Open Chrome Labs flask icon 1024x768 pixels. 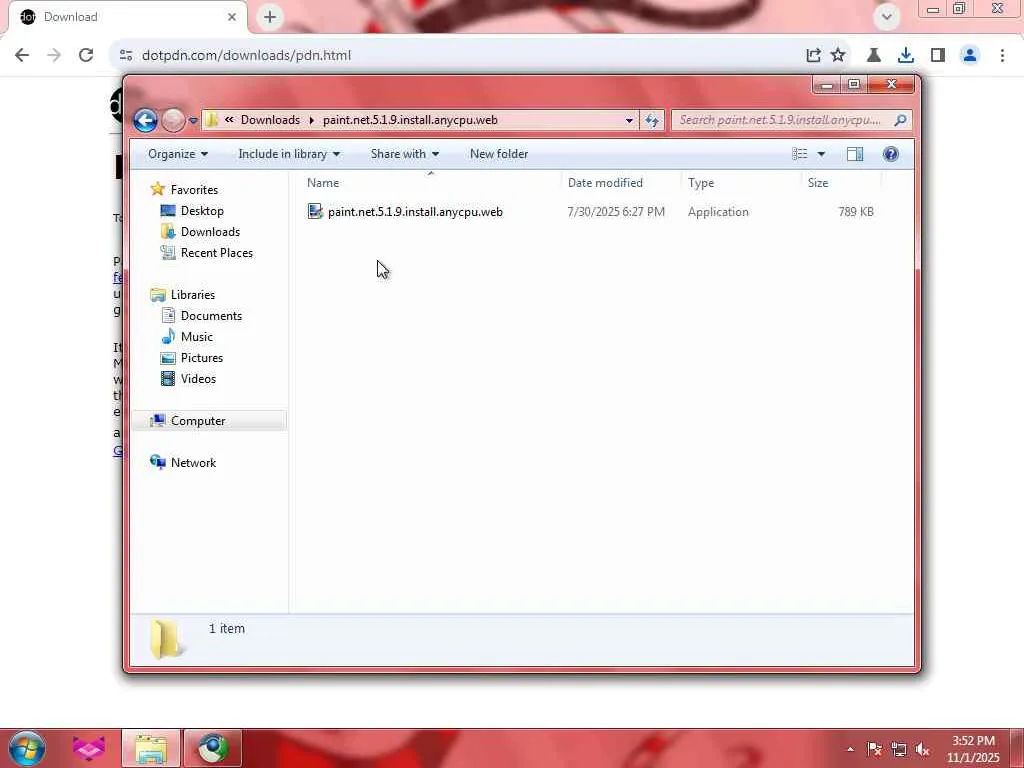point(874,55)
